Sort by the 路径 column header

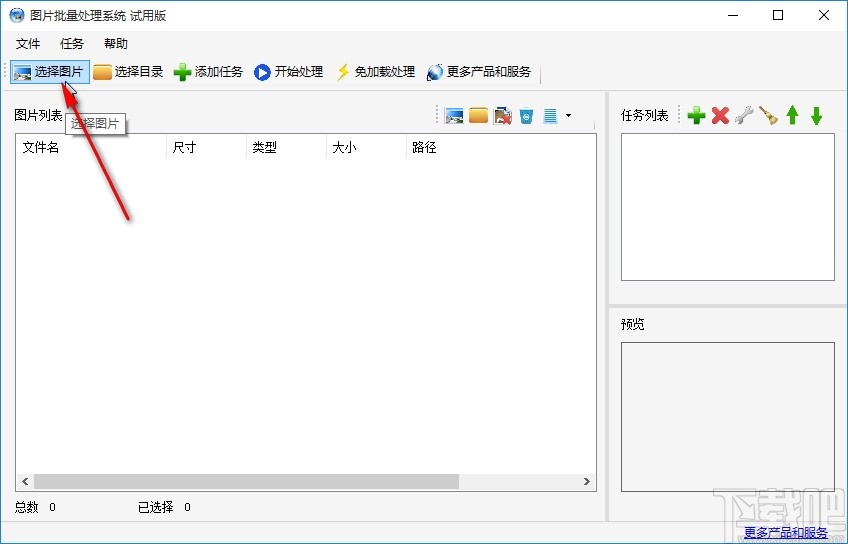(500, 147)
